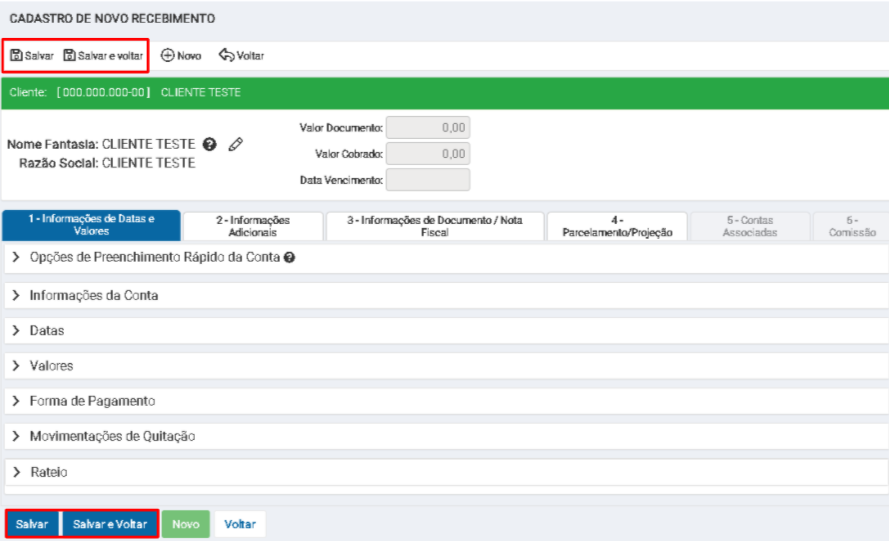Click the pencil edit icon beside CLIENTE TESTE

point(236,144)
